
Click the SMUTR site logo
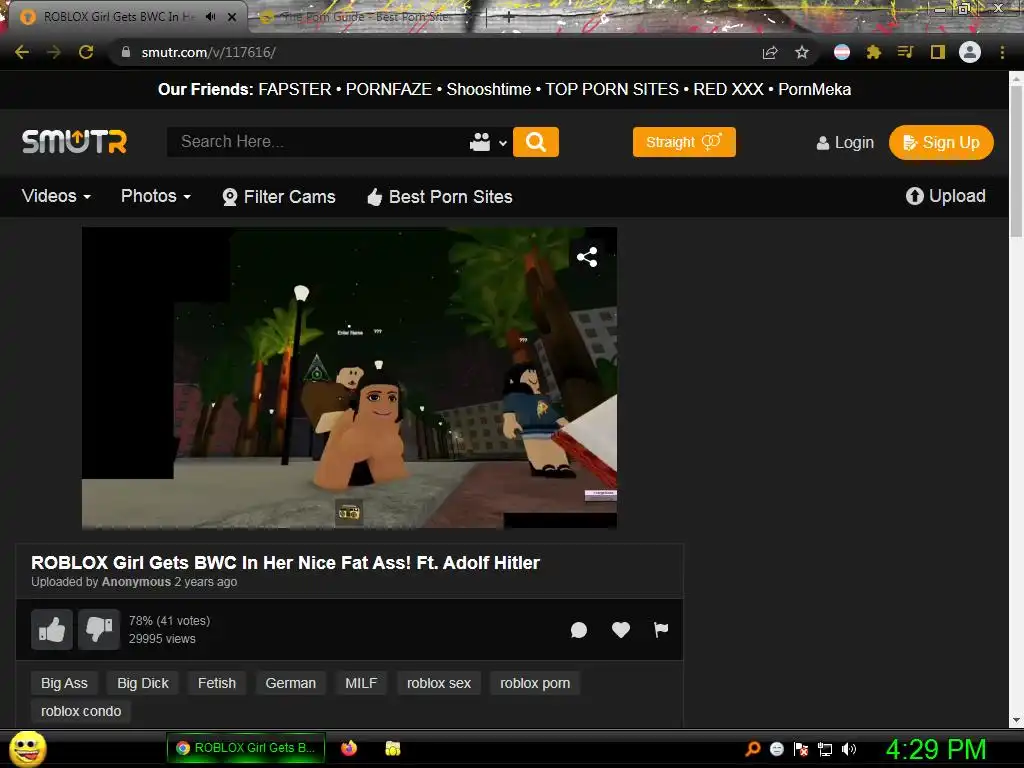tap(74, 142)
